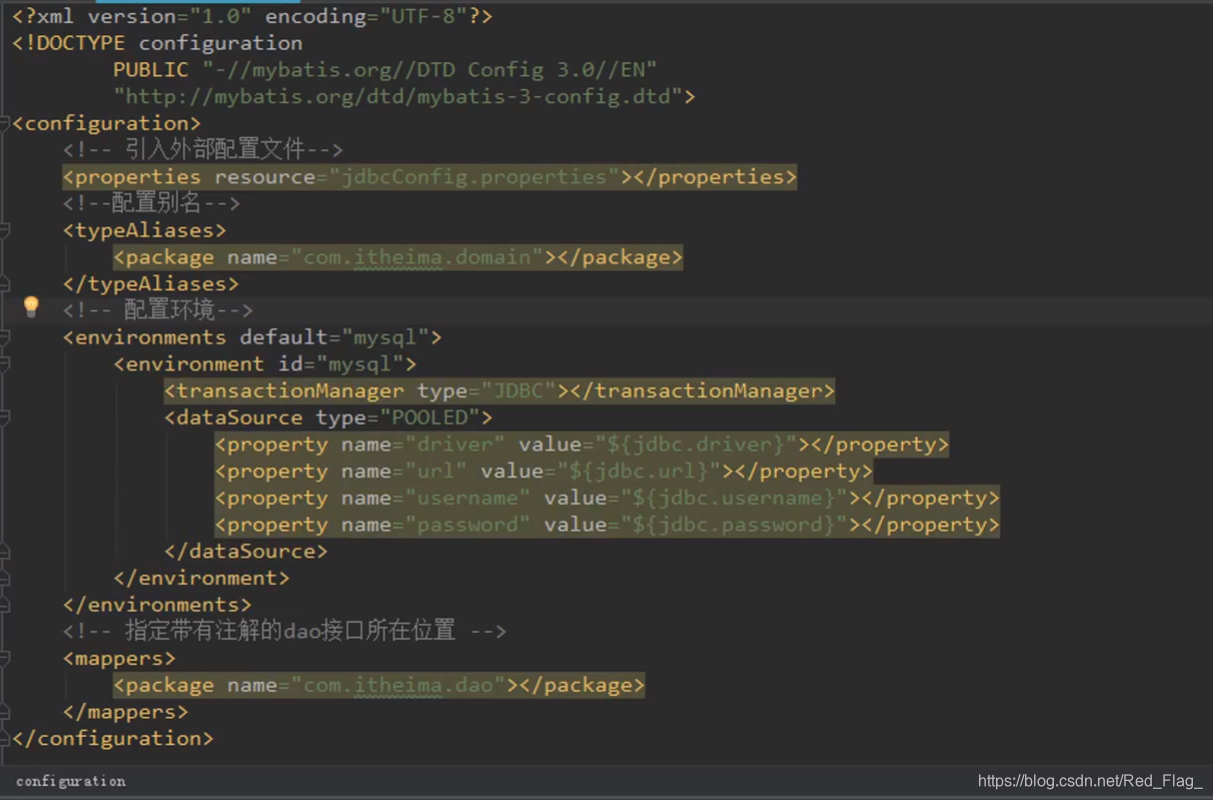Click the 配置别名 comment
This screenshot has width=1213, height=800.
[x=151, y=204]
